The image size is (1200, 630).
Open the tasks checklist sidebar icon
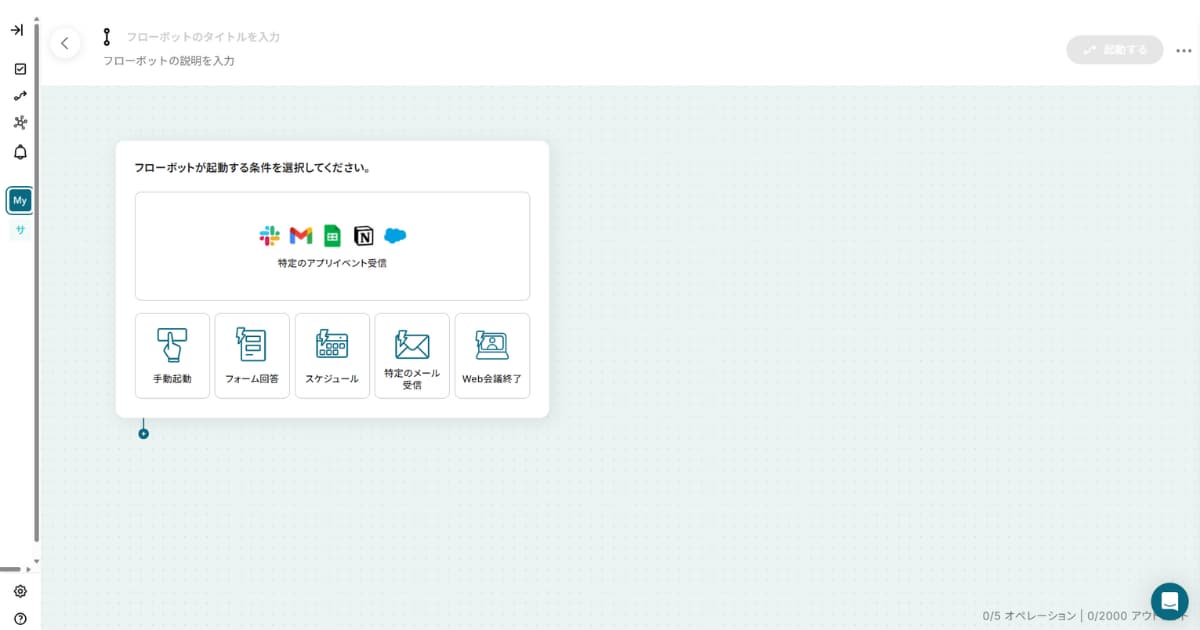[x=20, y=69]
